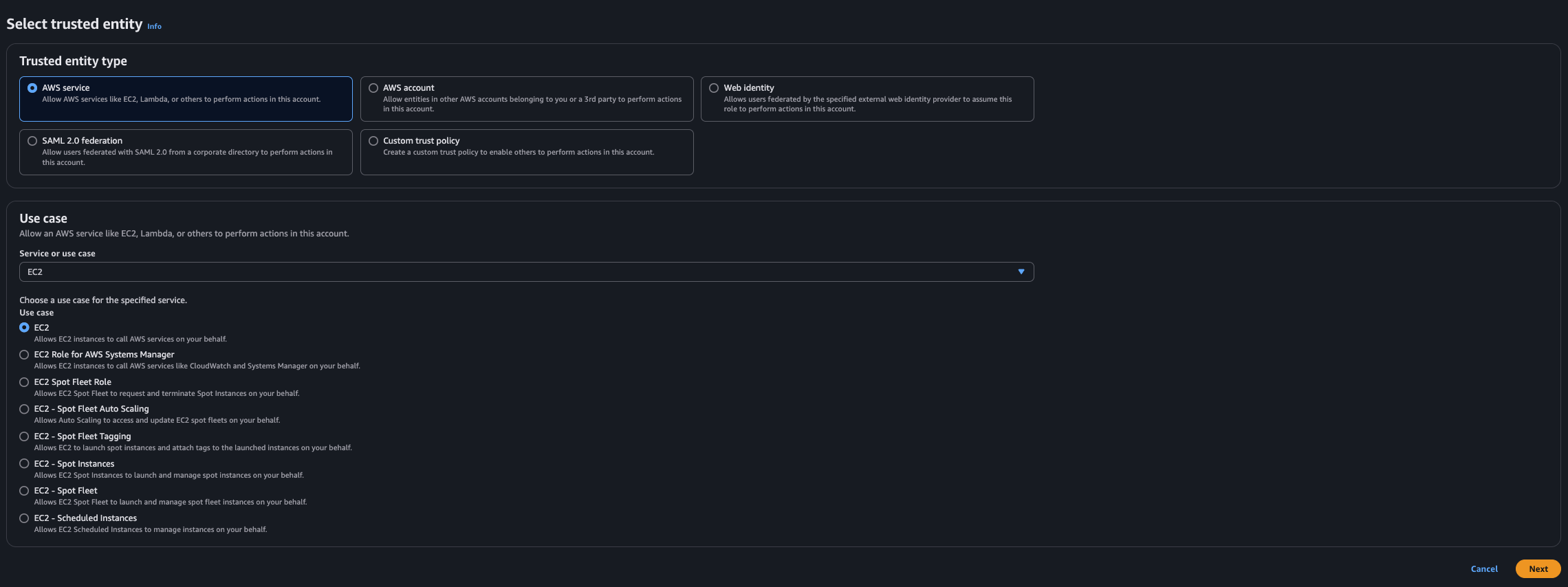Choose EC2 - Scheduled Instances use case
The height and width of the screenshot is (587, 1568).
point(24,518)
